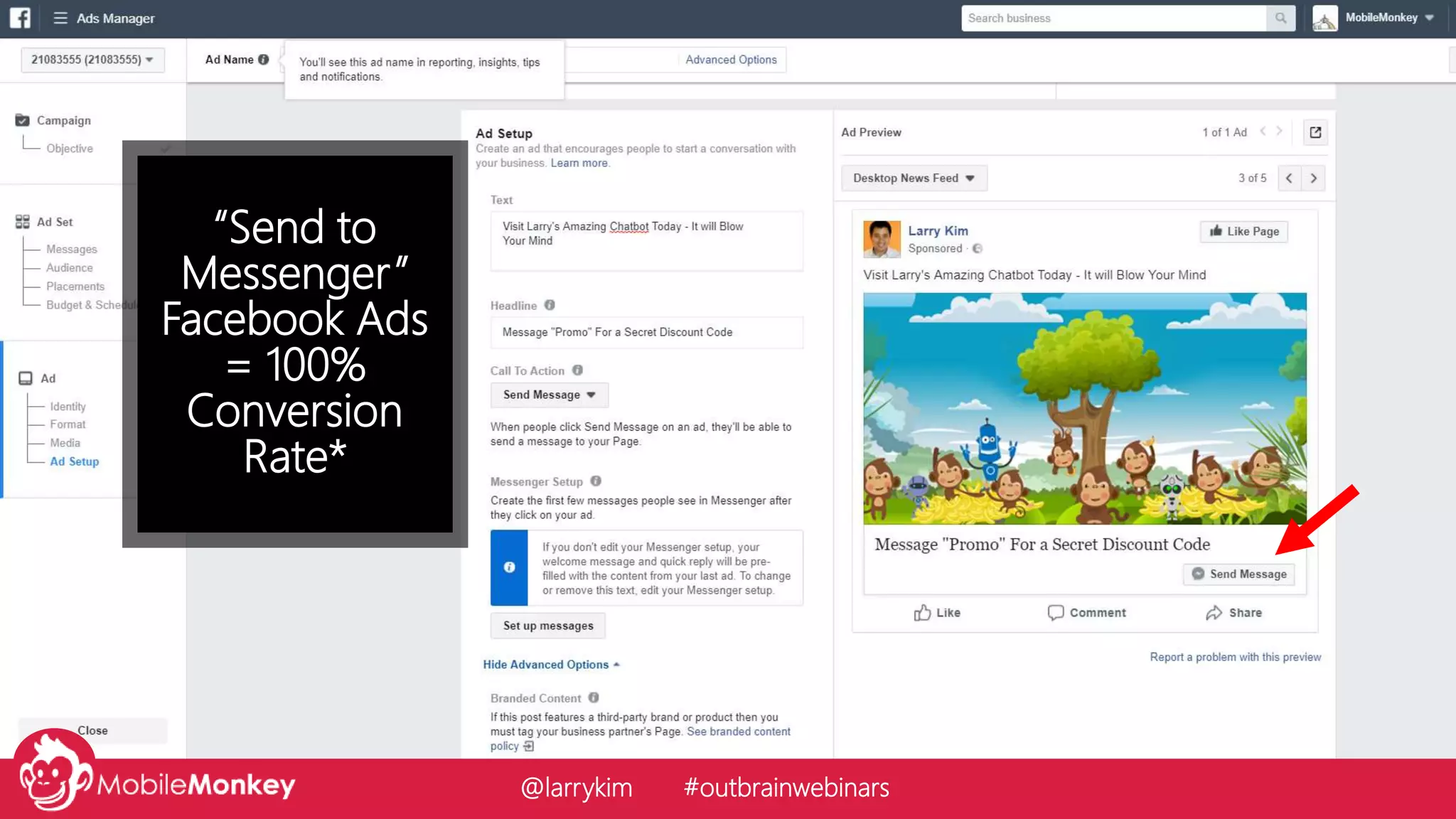Click the Close button in sidebar
1456x819 pixels.
[x=92, y=730]
